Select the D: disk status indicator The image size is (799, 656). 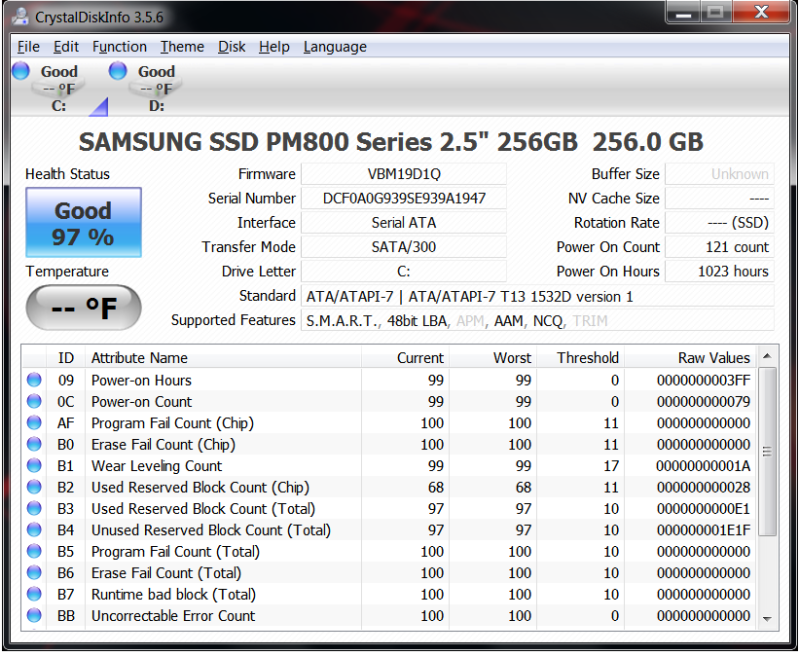click(117, 71)
